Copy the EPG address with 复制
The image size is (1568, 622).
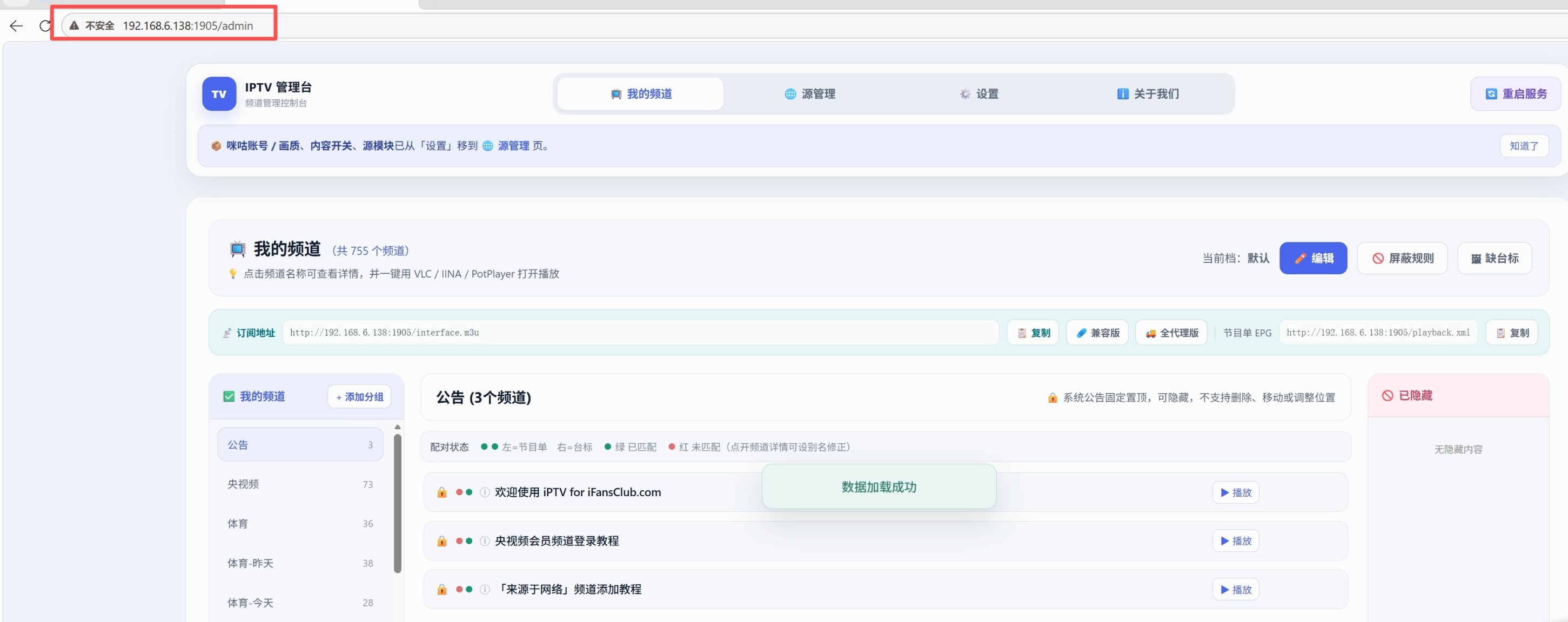click(1512, 333)
